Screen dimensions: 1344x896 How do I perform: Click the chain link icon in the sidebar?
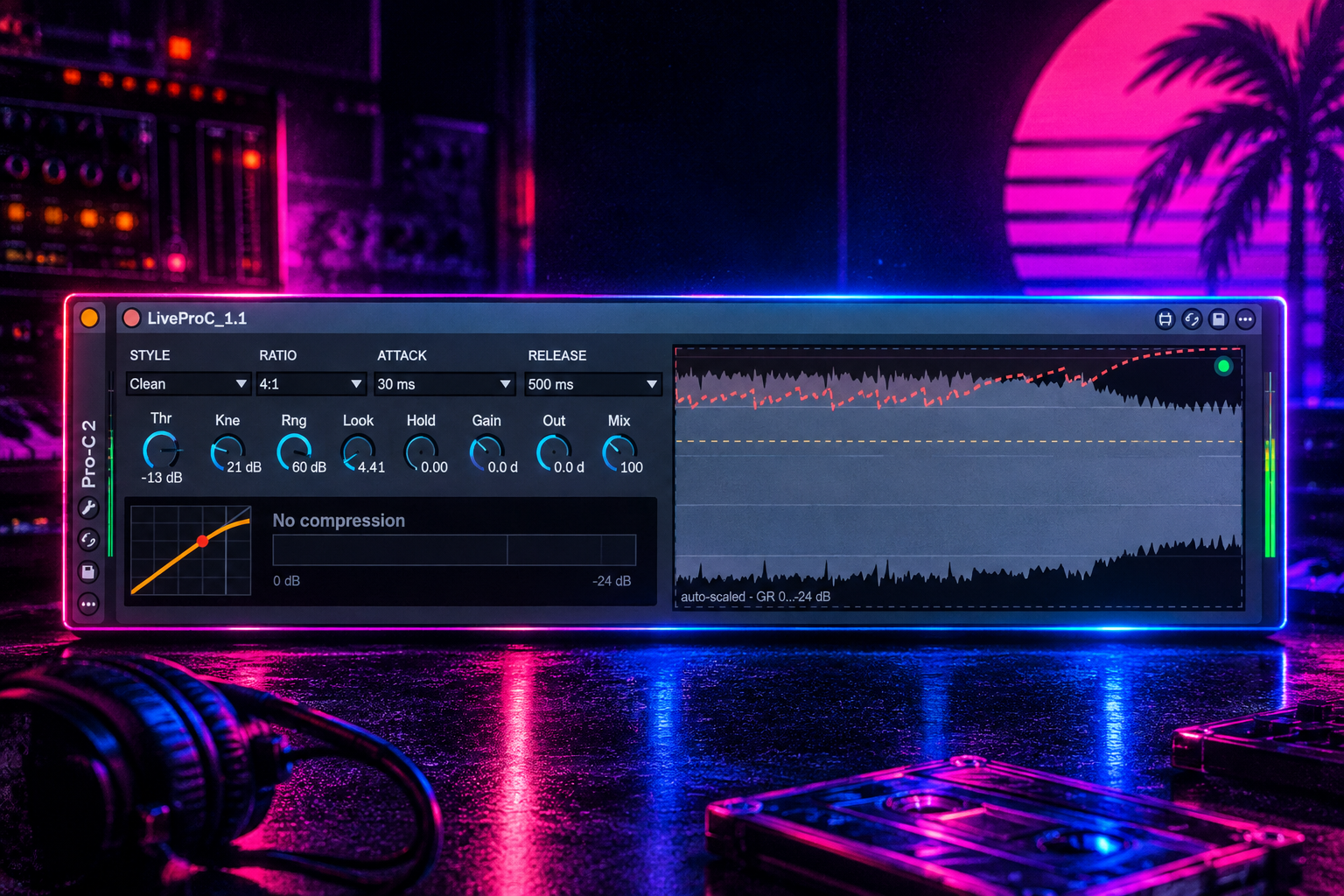coord(88,540)
